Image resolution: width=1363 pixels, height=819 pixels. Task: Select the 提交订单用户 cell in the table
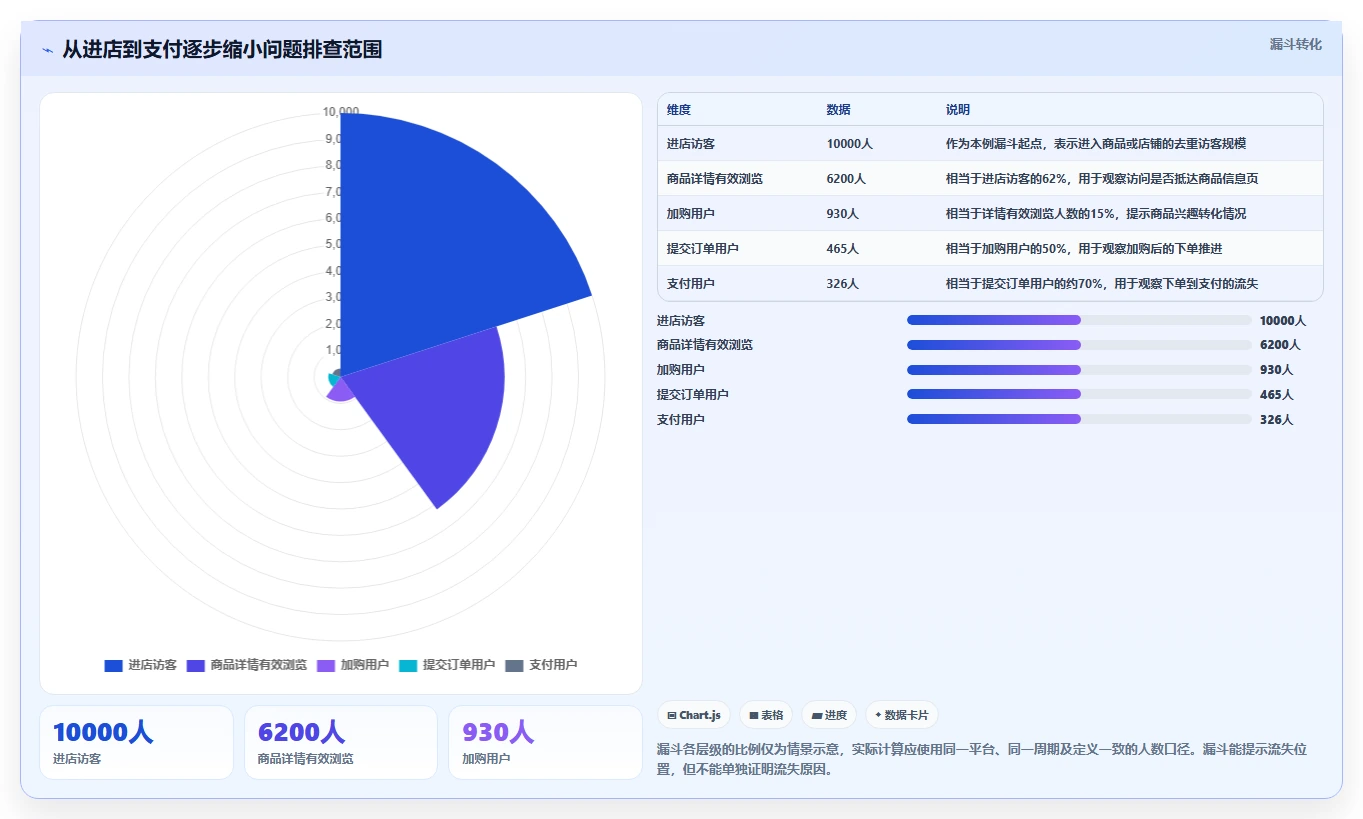coord(703,249)
